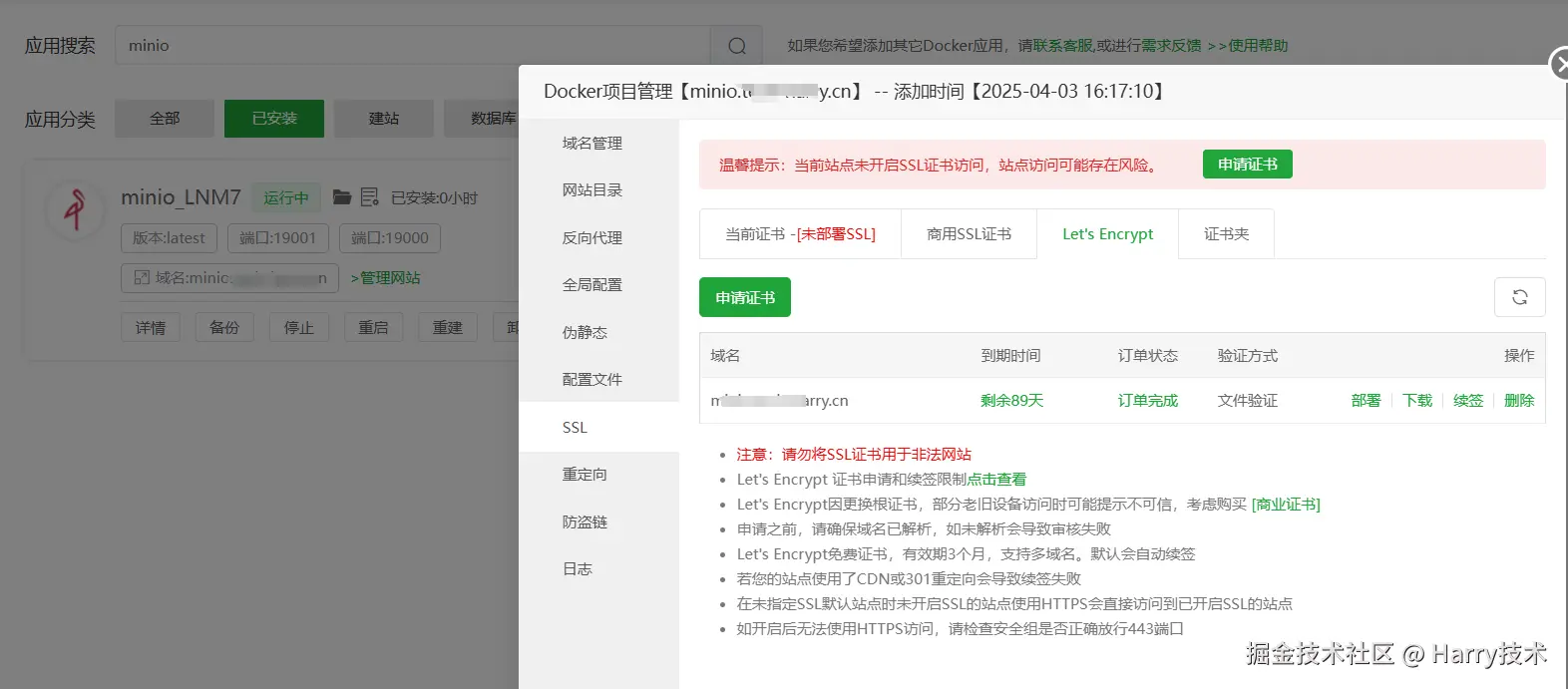Screen dimensions: 1568x689
Task: Click 申请证书 button in warning banner
Action: click(1247, 165)
